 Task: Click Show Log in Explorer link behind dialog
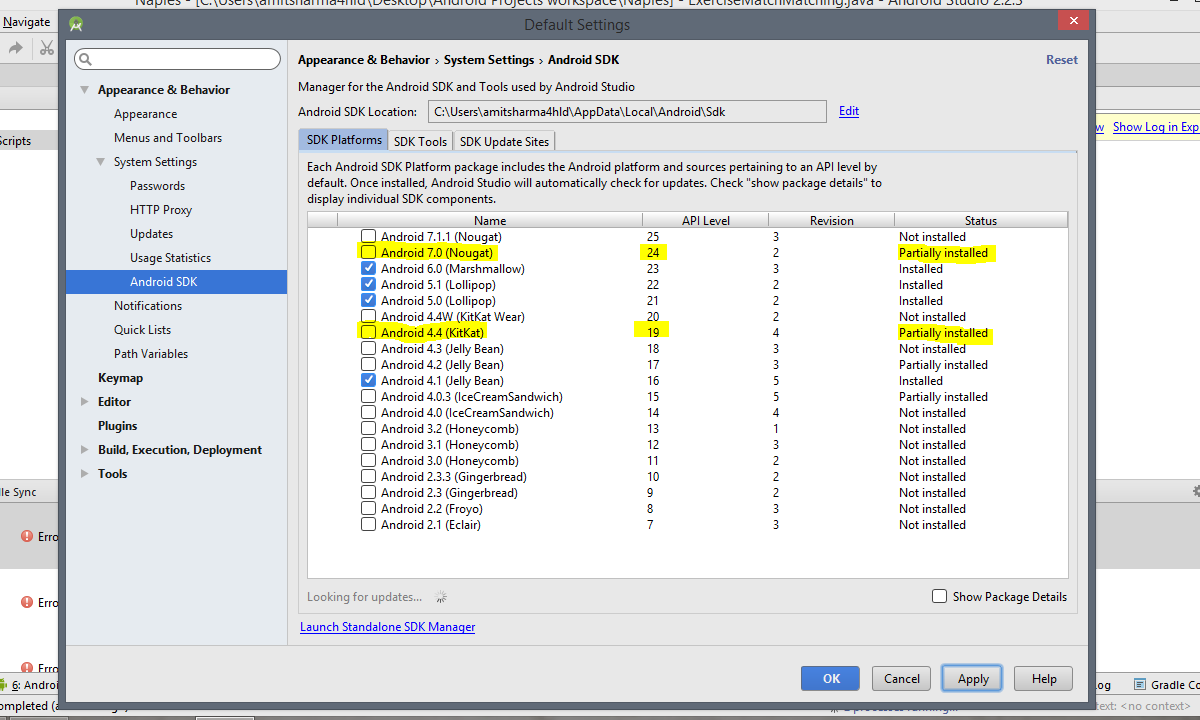point(1156,127)
